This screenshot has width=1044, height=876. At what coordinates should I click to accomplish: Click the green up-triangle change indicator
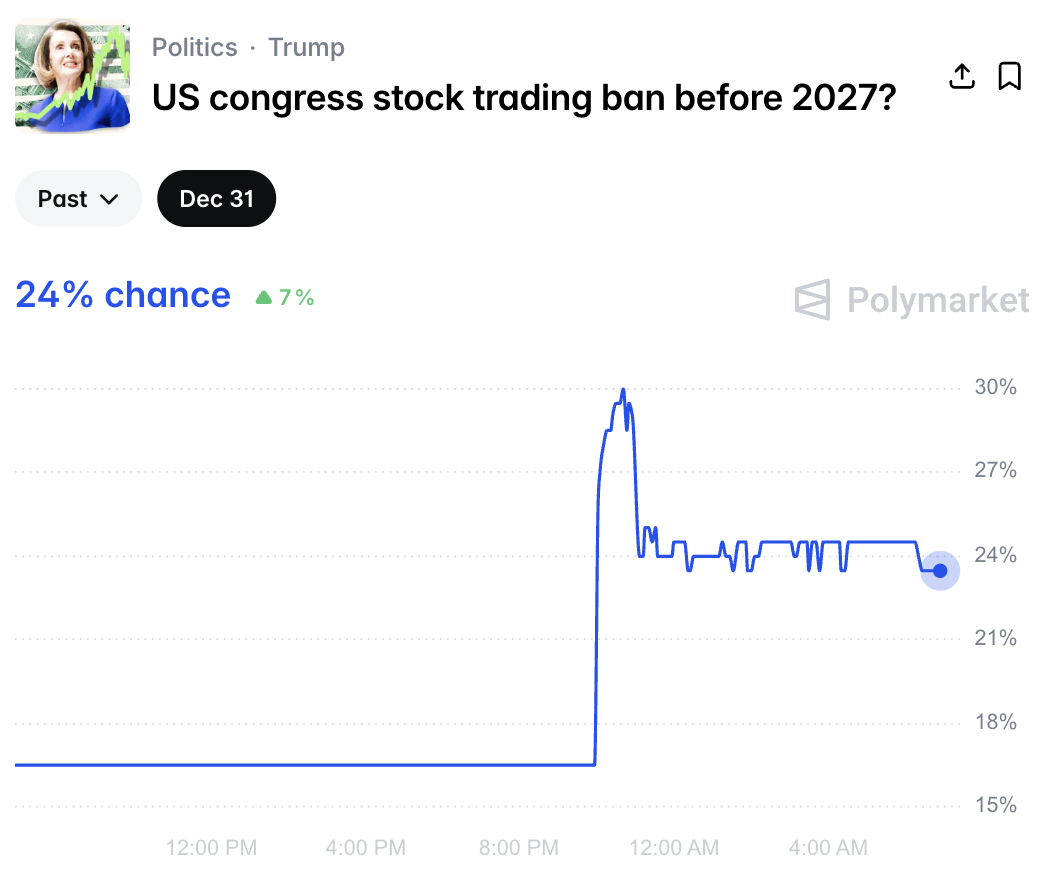pos(264,297)
